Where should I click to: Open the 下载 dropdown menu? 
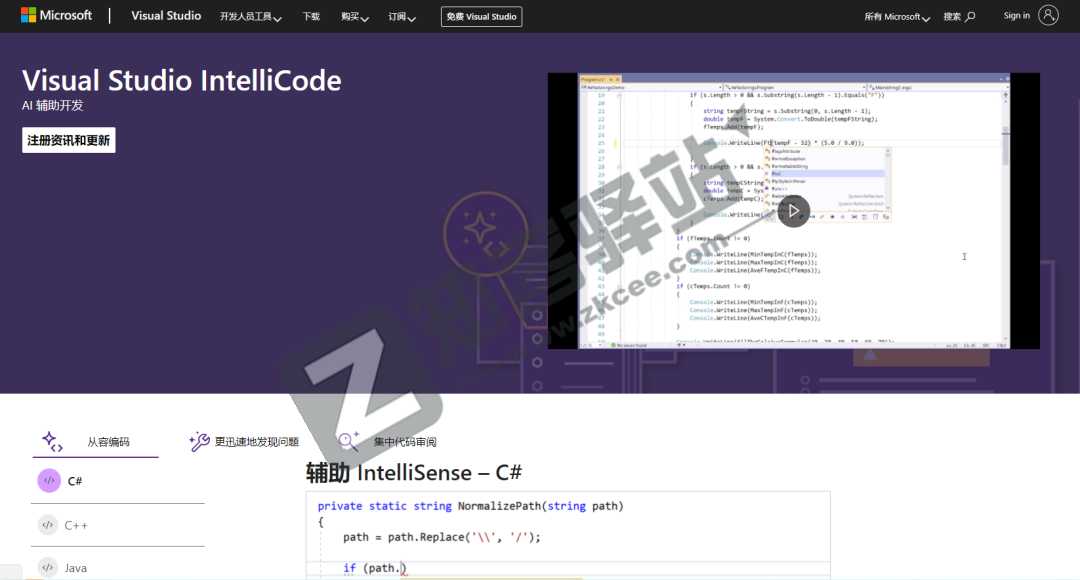click(x=311, y=16)
